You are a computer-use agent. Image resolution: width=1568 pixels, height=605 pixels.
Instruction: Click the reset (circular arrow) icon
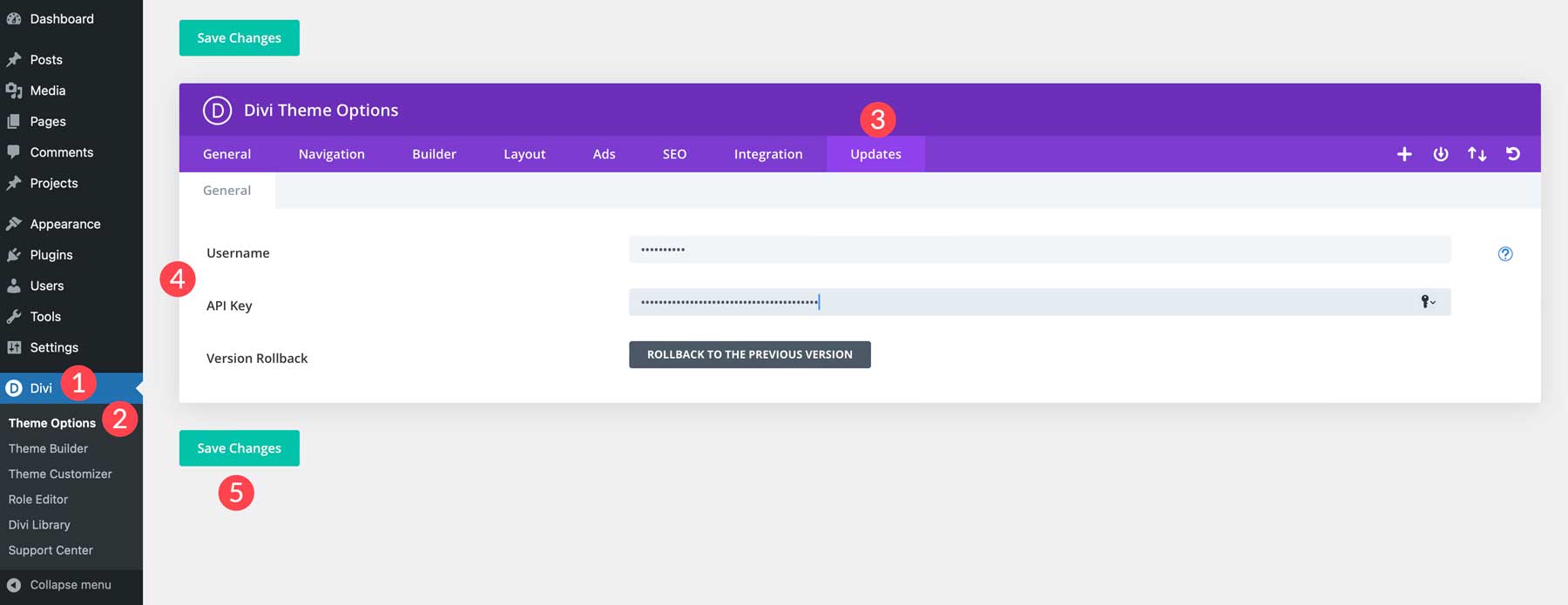tap(1513, 154)
